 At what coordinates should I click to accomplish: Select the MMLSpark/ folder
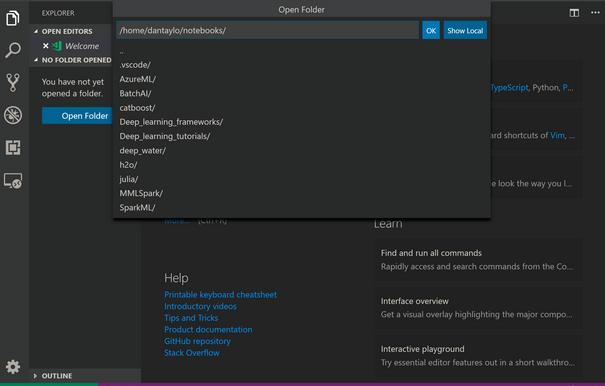[x=302, y=193]
